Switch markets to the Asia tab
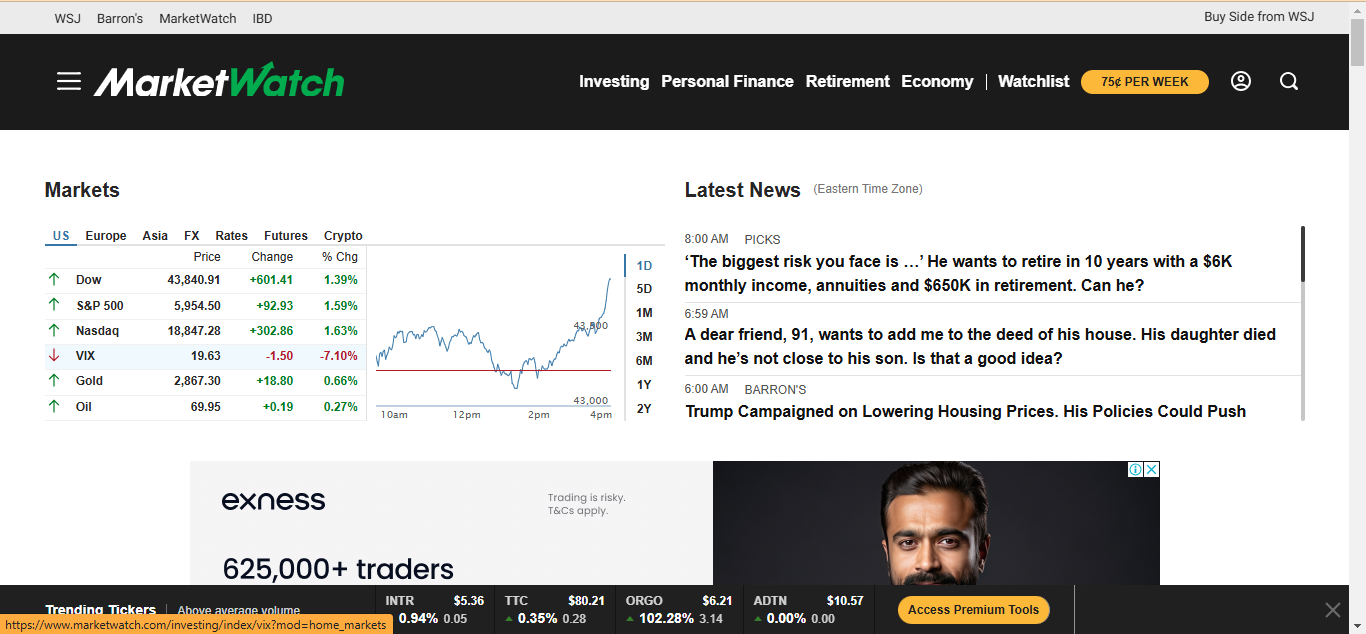The width and height of the screenshot is (1366, 634). pos(155,236)
